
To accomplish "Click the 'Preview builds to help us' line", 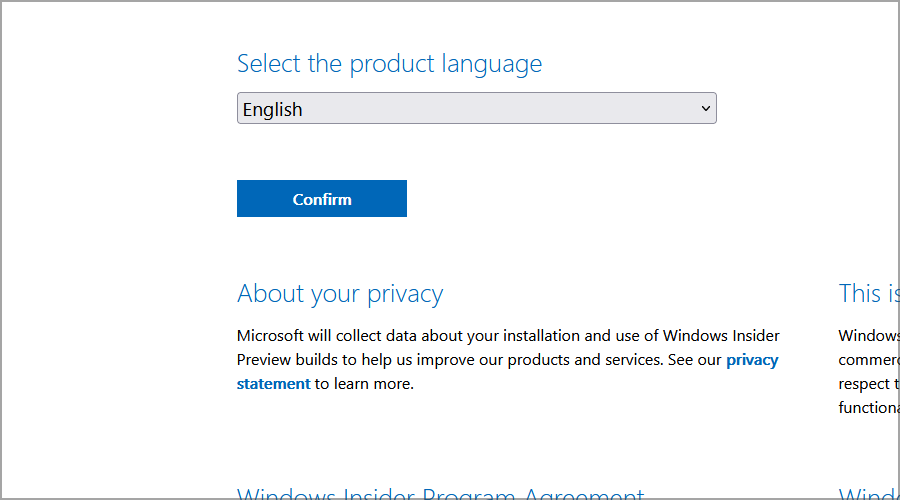I will pyautogui.click(x=330, y=360).
